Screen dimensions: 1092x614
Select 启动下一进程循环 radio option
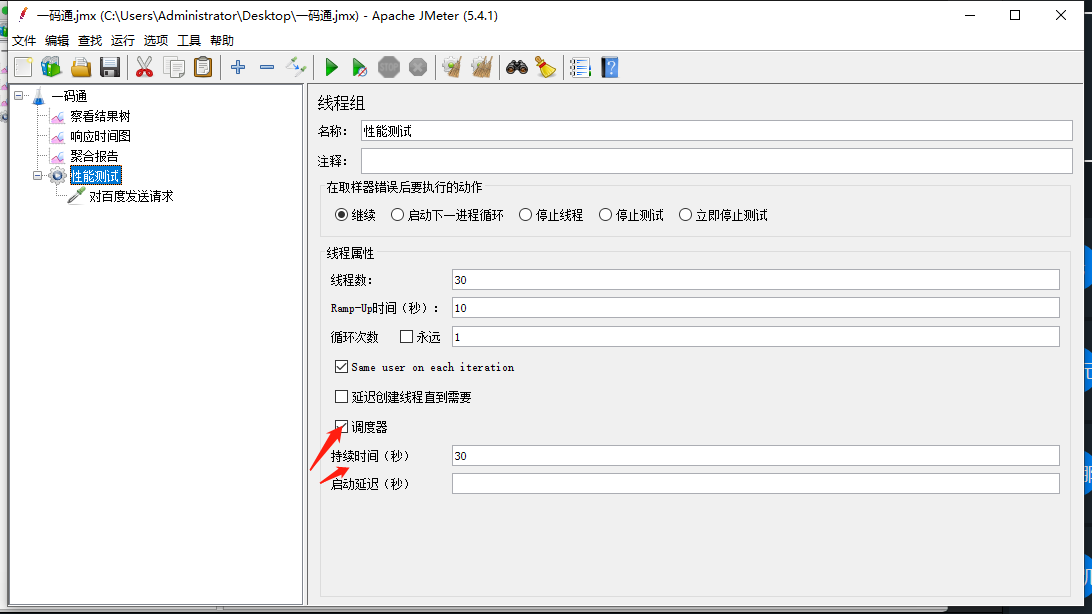coord(397,215)
